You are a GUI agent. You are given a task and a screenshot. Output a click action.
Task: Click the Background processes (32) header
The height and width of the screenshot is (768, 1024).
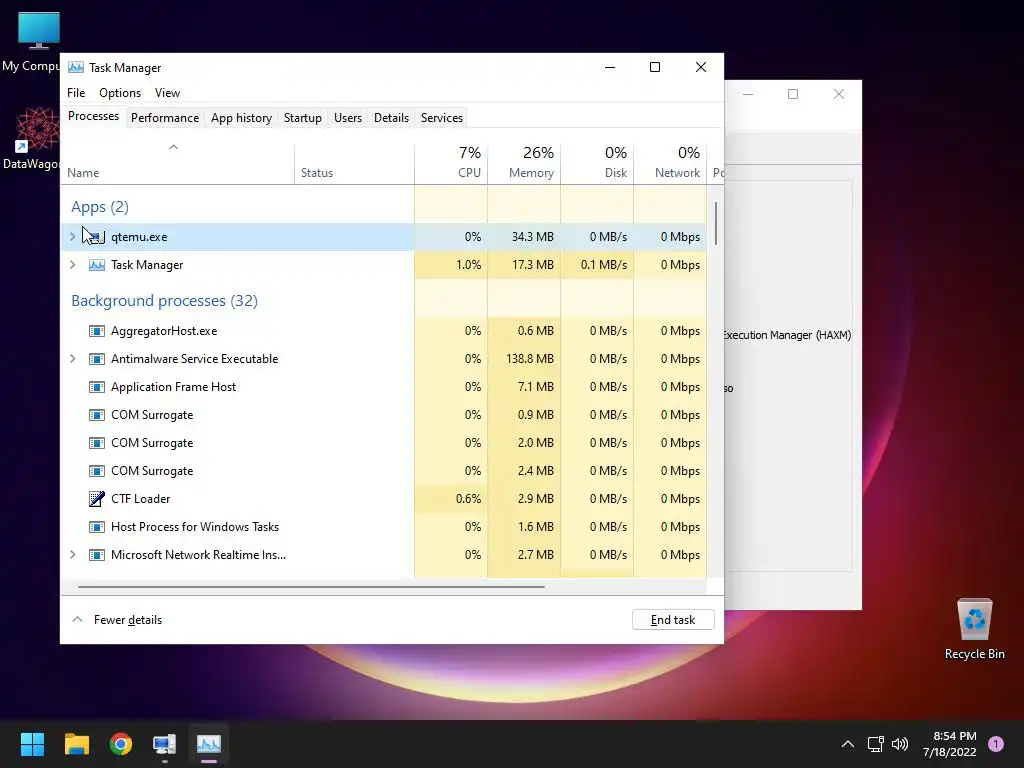pyautogui.click(x=164, y=301)
